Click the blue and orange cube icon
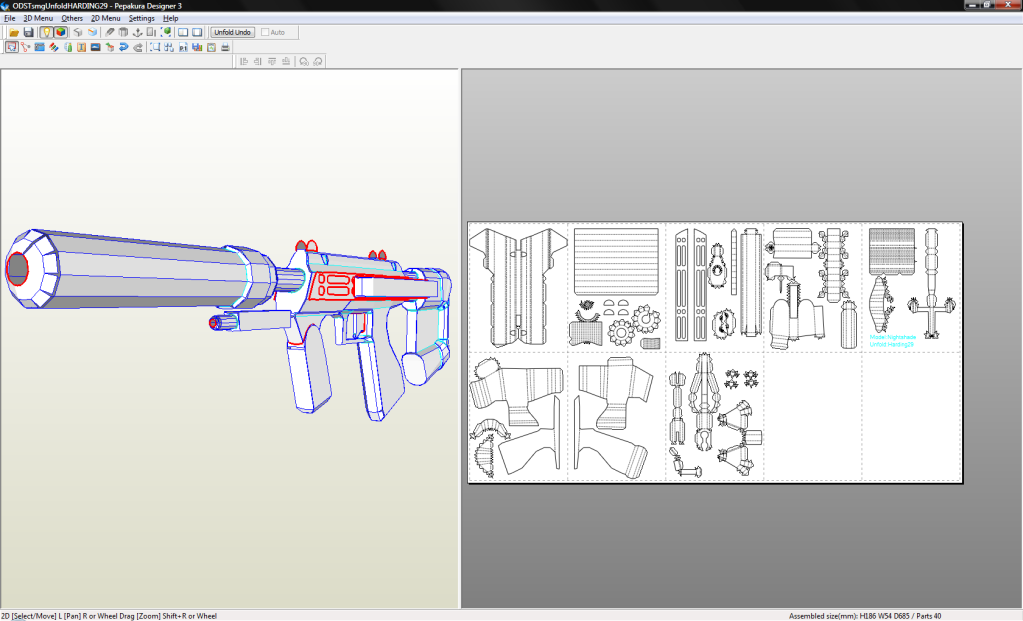Image resolution: width=1023 pixels, height=621 pixels. (x=92, y=32)
